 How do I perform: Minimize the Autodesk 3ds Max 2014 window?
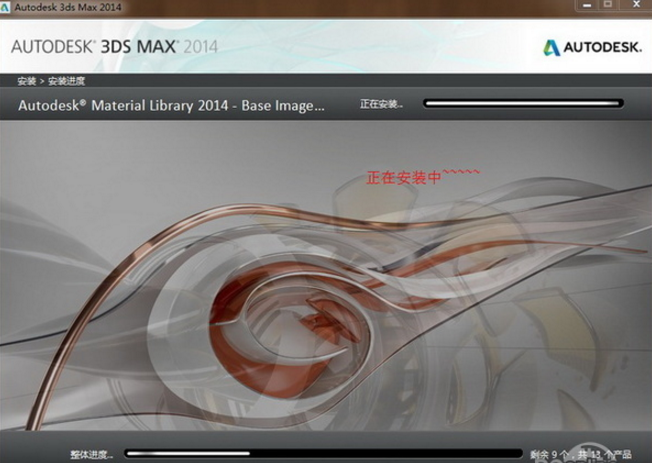[x=587, y=5]
